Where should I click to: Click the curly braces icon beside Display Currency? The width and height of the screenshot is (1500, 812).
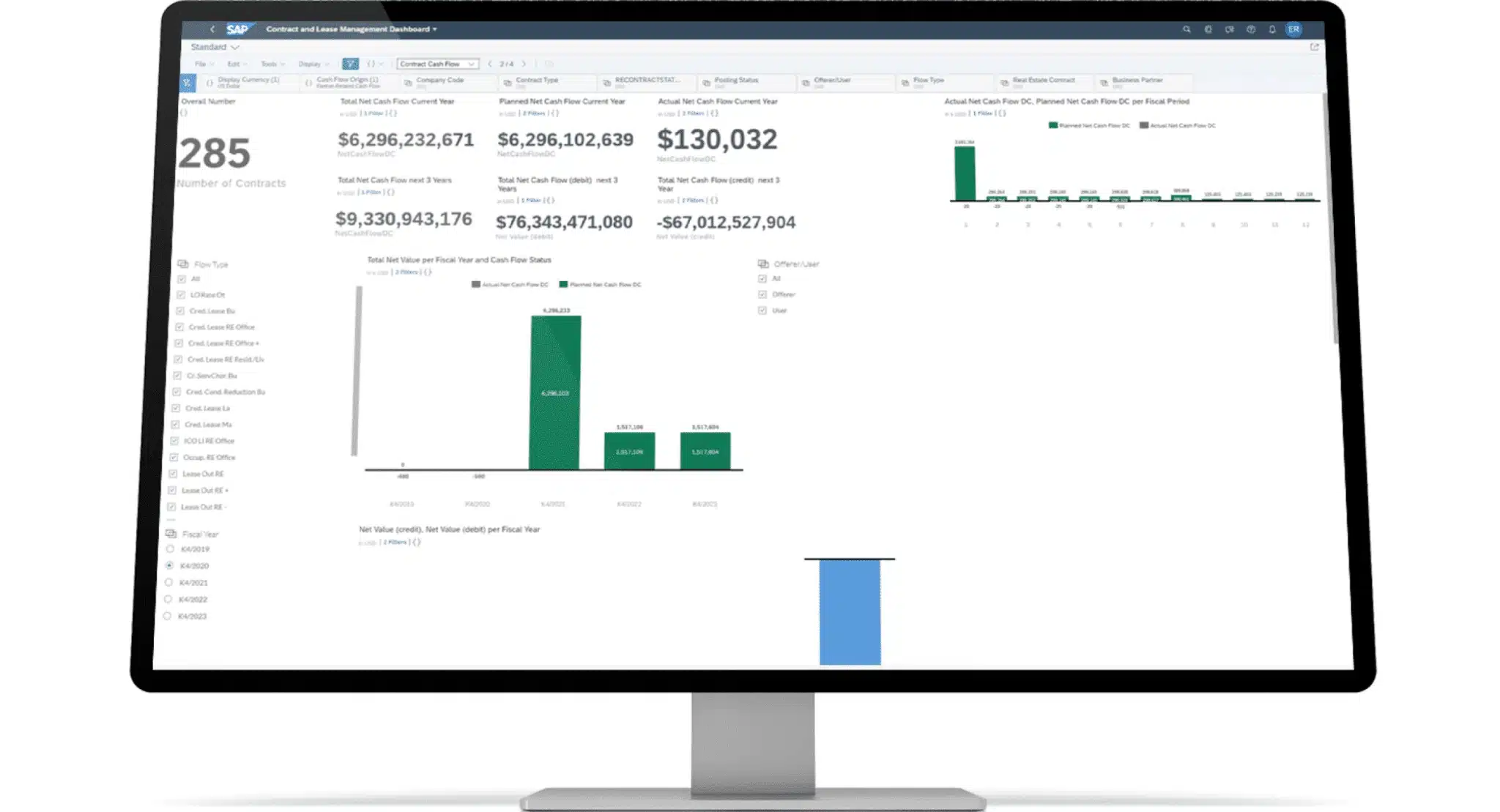[209, 83]
